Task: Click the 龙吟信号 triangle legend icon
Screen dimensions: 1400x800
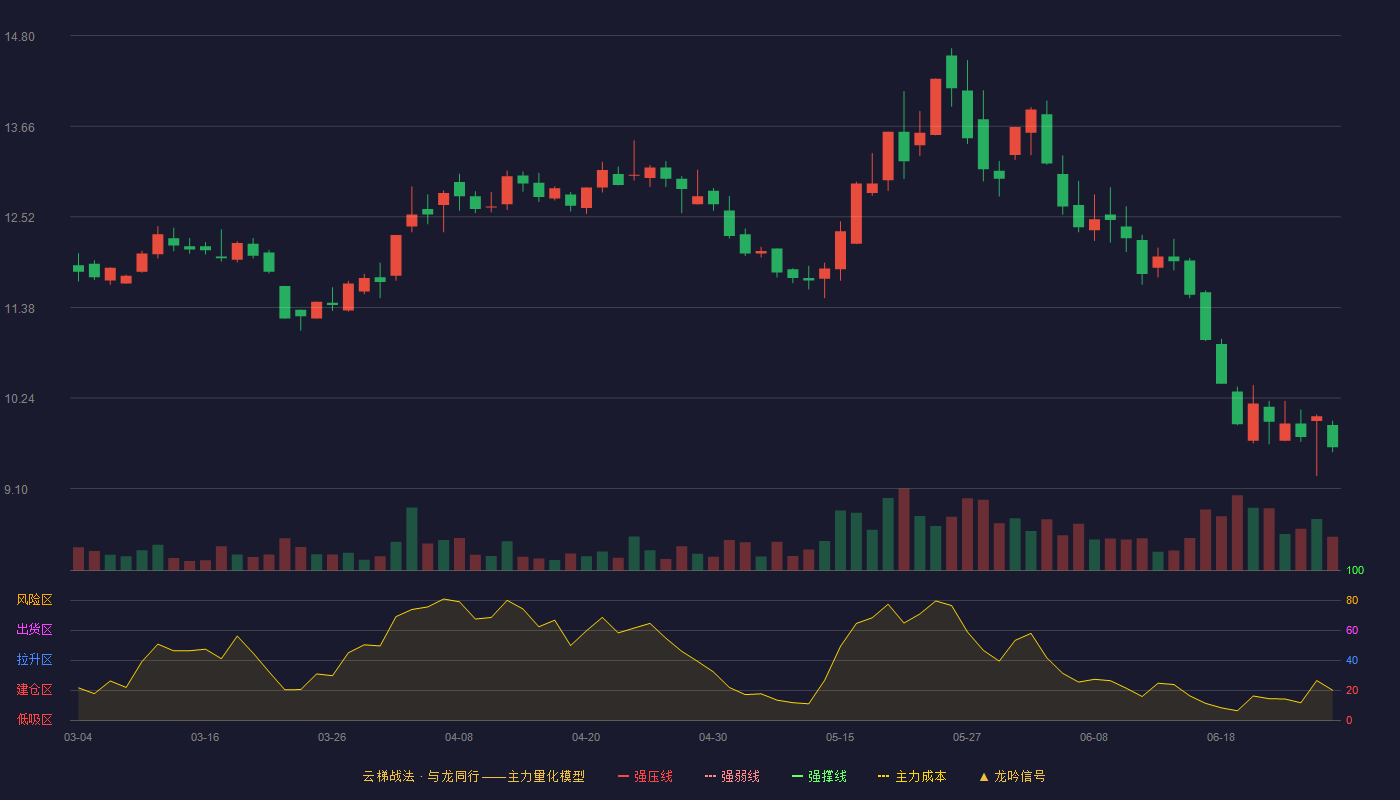Action: tap(984, 776)
